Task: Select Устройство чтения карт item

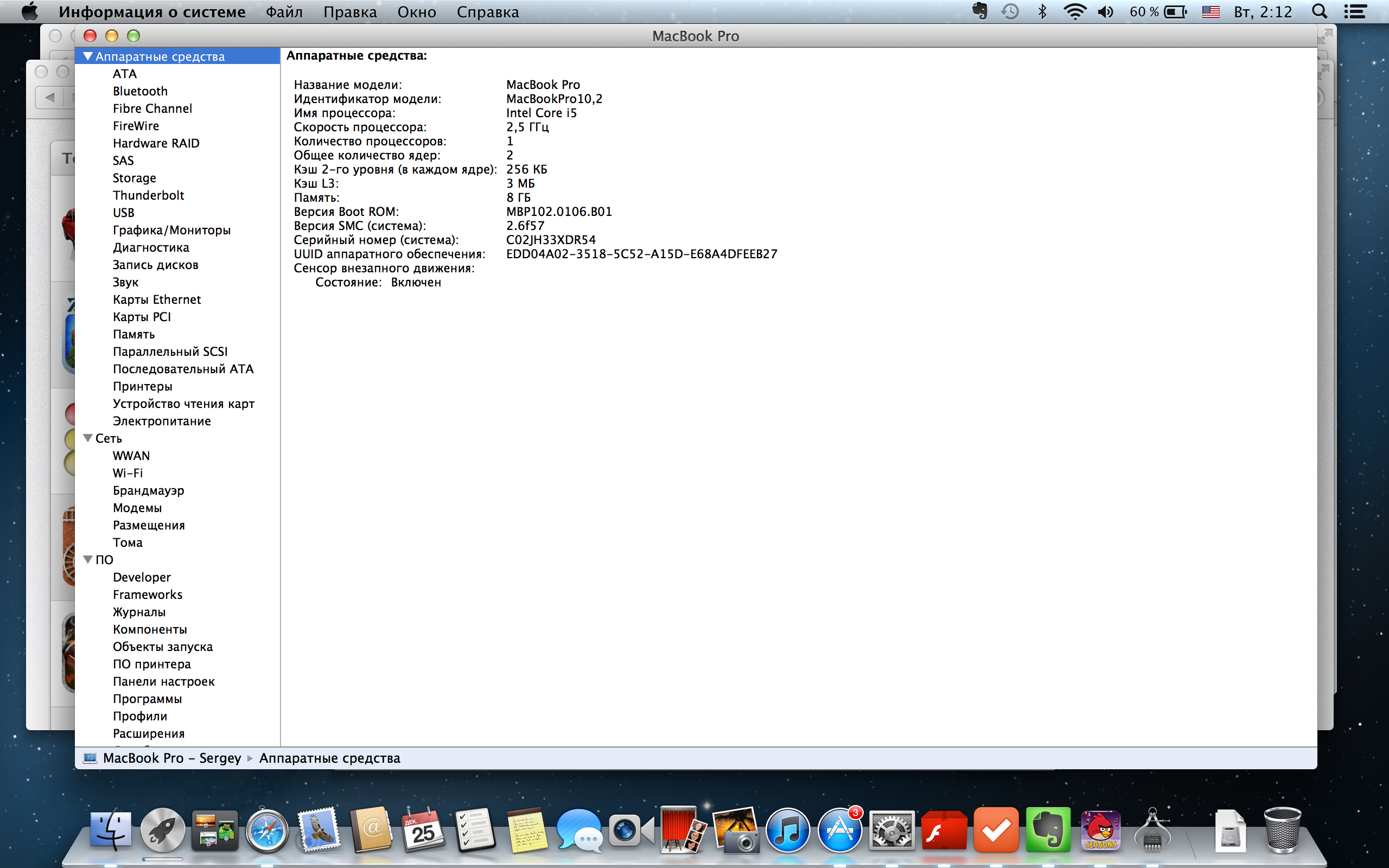Action: [184, 404]
